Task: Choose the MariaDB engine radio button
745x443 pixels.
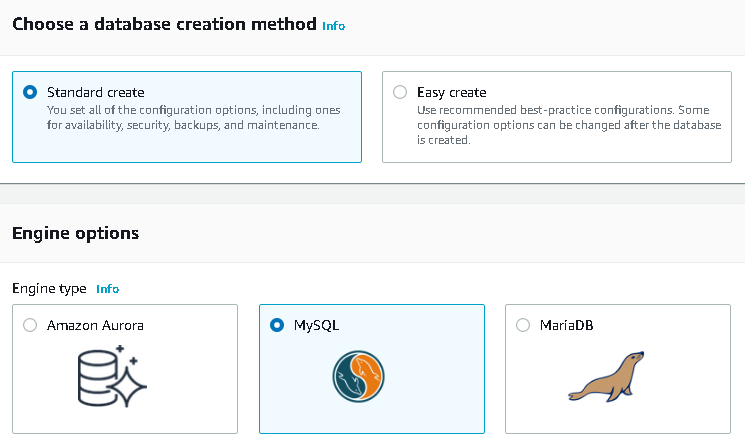Action: 522,325
